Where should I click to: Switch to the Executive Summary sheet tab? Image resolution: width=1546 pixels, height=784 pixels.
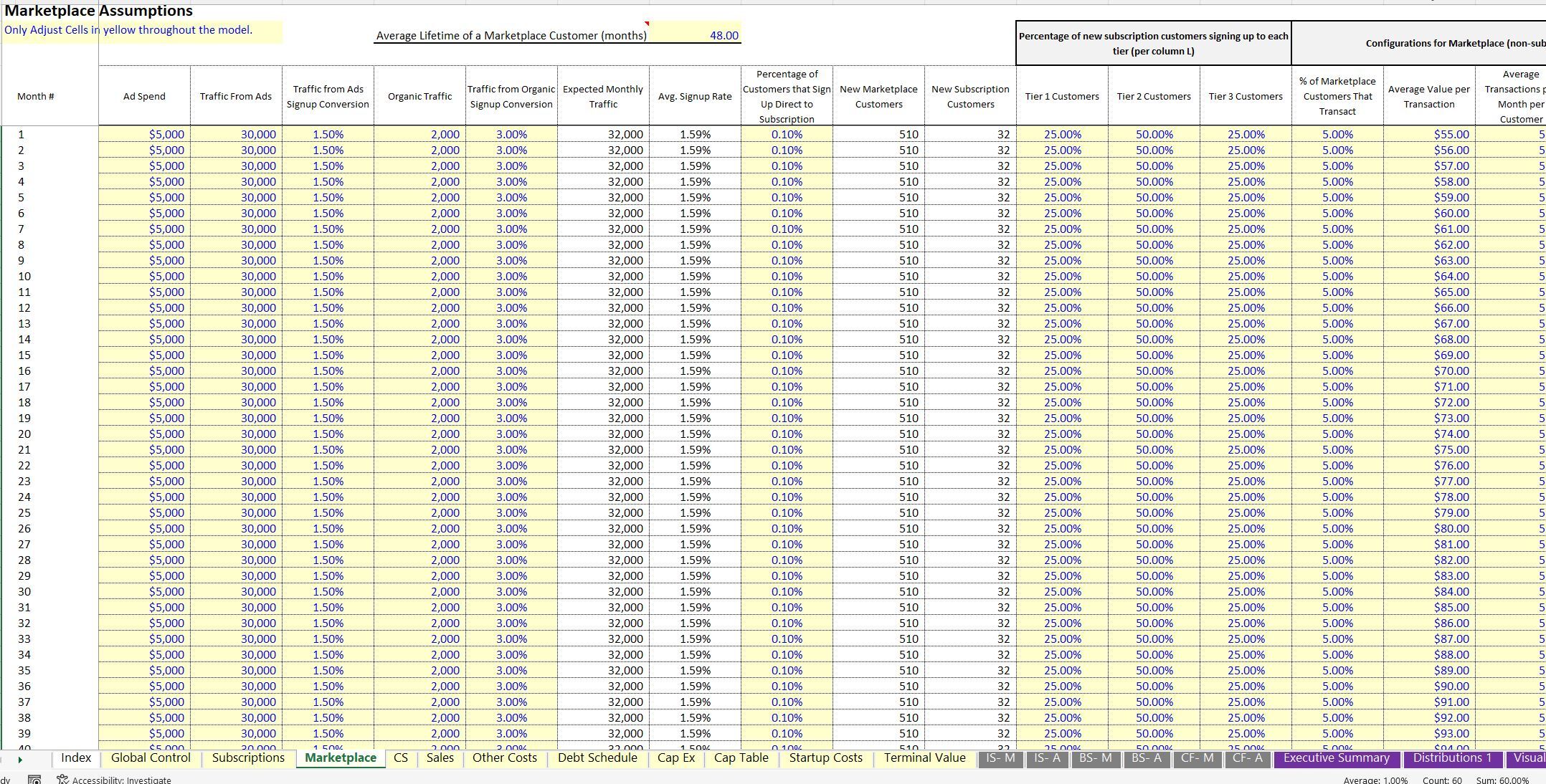1337,758
